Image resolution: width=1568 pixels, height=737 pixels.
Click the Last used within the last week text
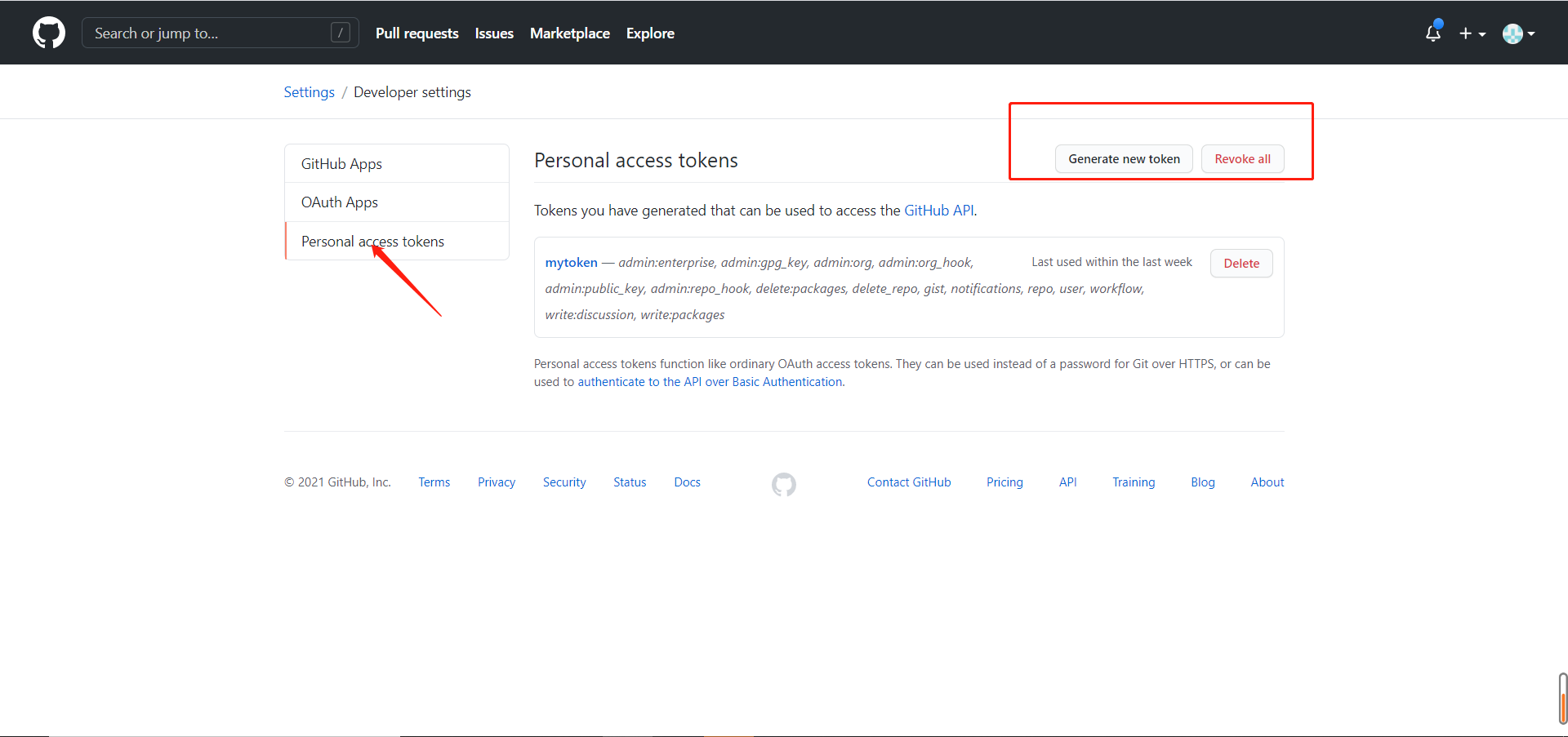1111,262
